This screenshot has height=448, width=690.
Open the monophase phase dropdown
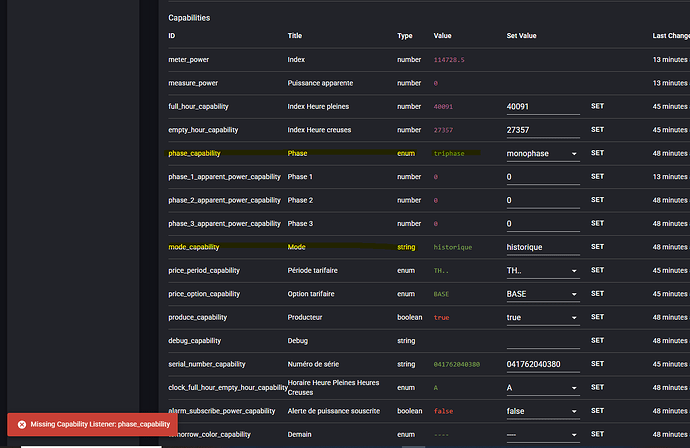point(543,154)
